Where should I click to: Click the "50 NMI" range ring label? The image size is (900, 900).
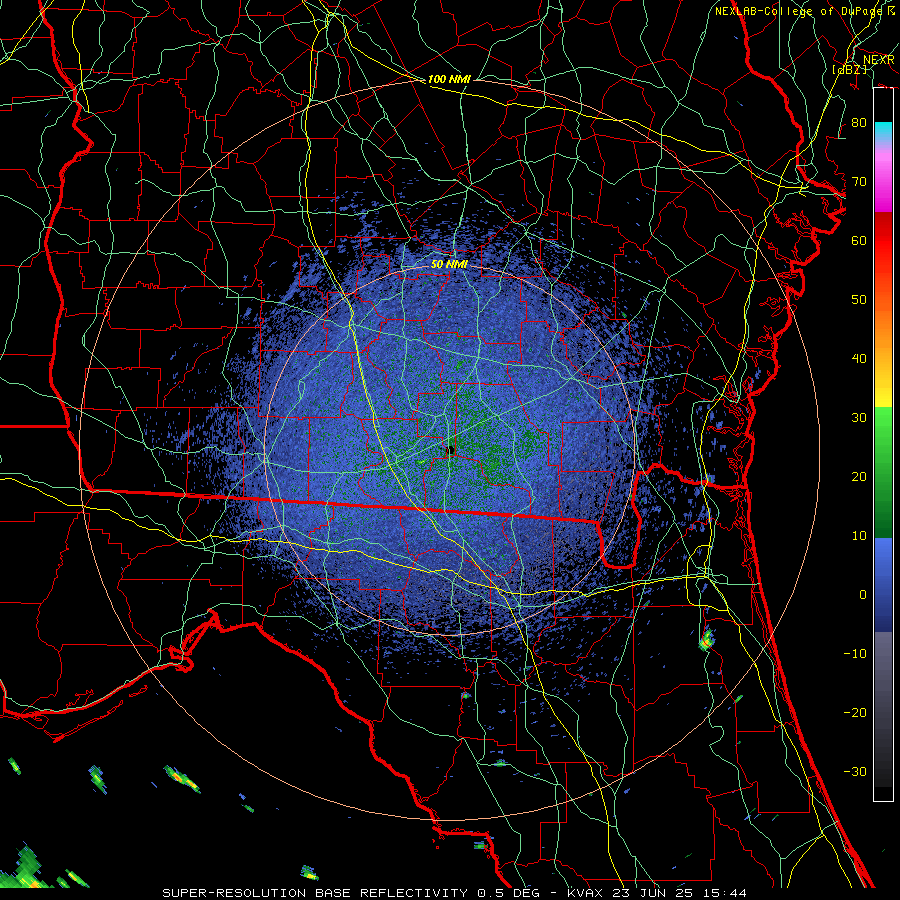click(449, 264)
